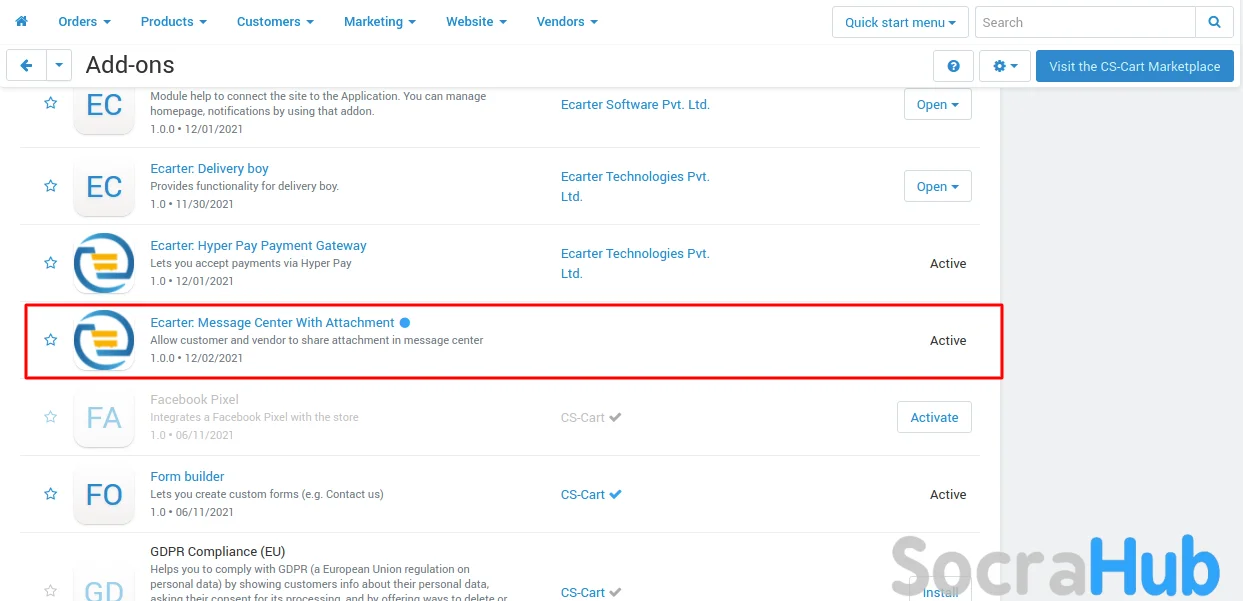This screenshot has height=601, width=1243.
Task: Open Ecarter: Message Center With Attachment link
Action: [272, 323]
